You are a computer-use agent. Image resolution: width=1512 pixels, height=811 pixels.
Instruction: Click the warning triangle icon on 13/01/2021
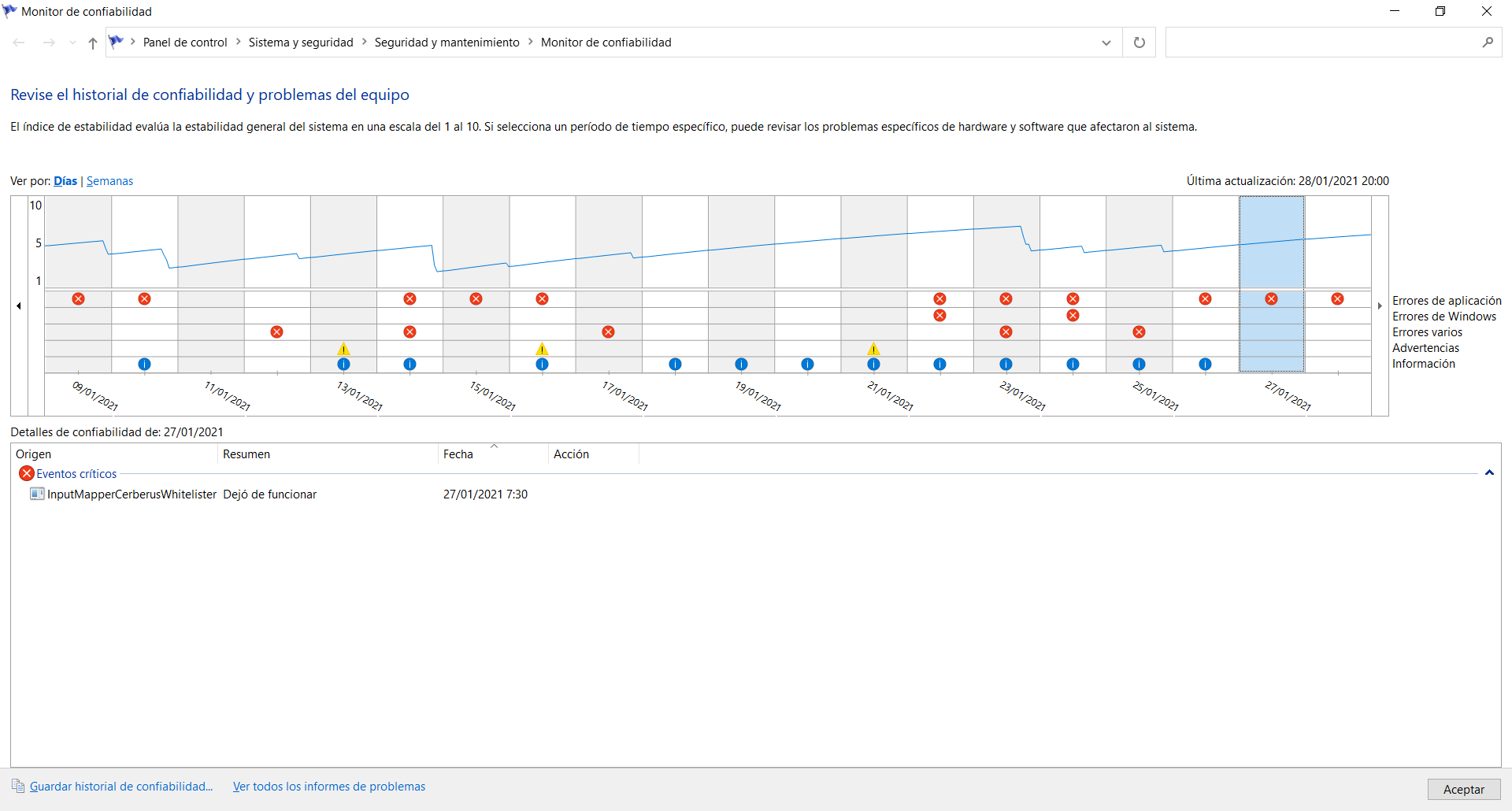tap(343, 349)
